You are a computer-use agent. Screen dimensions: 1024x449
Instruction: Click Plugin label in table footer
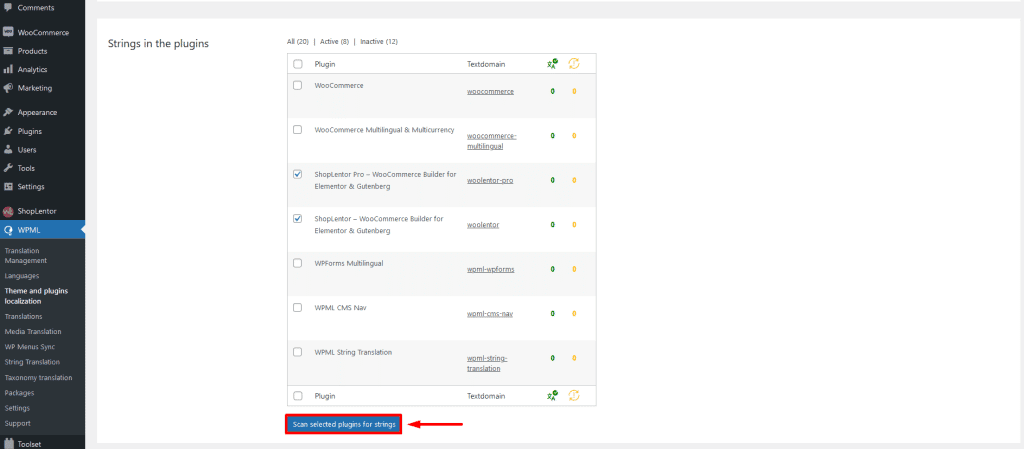coord(325,395)
